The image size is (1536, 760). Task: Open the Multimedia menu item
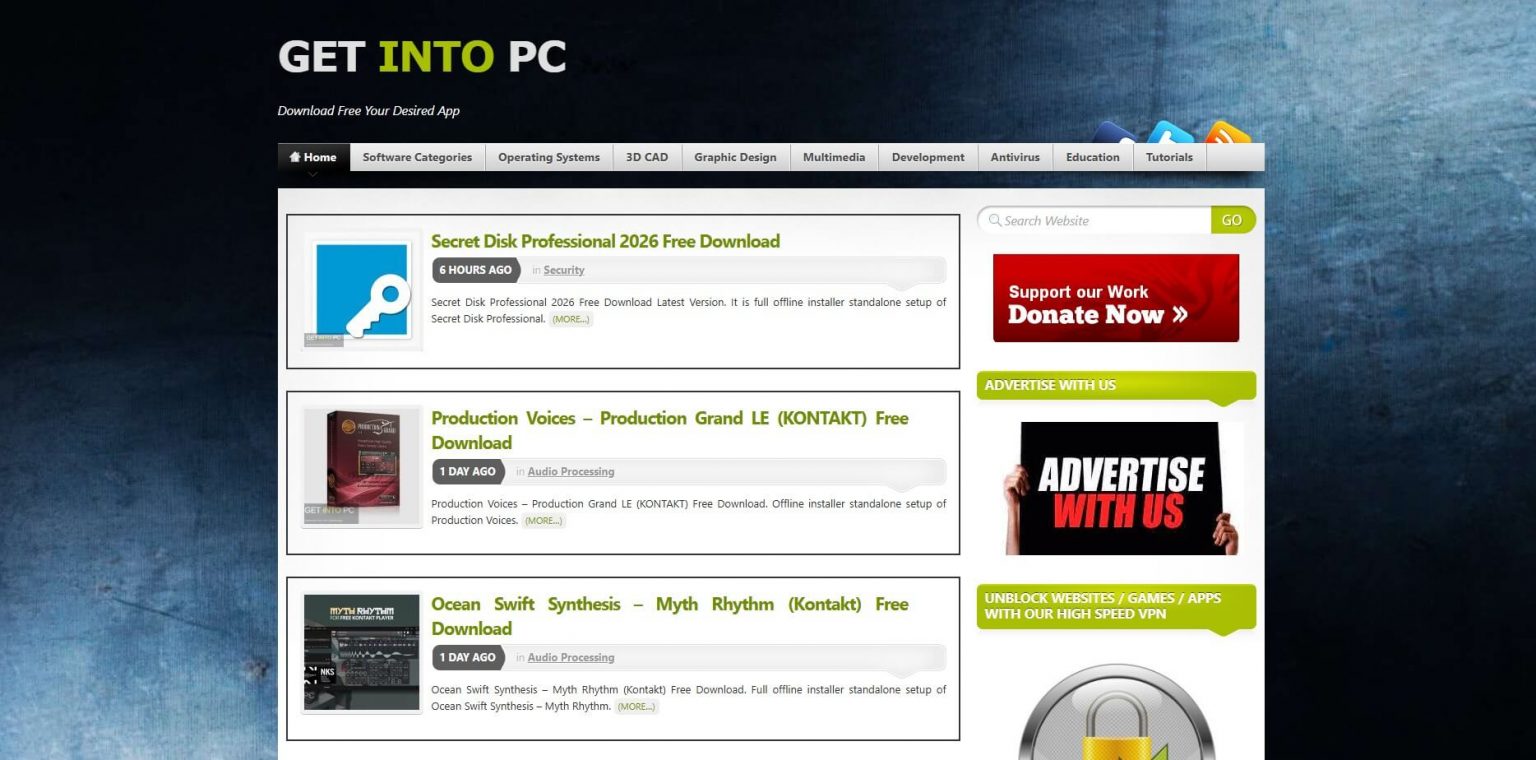click(x=834, y=157)
